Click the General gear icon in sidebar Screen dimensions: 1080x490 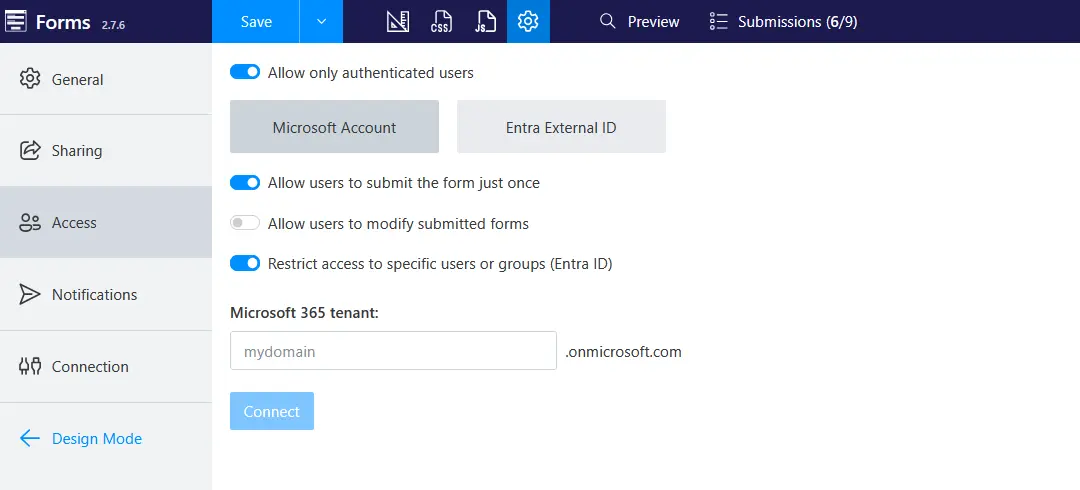point(30,79)
